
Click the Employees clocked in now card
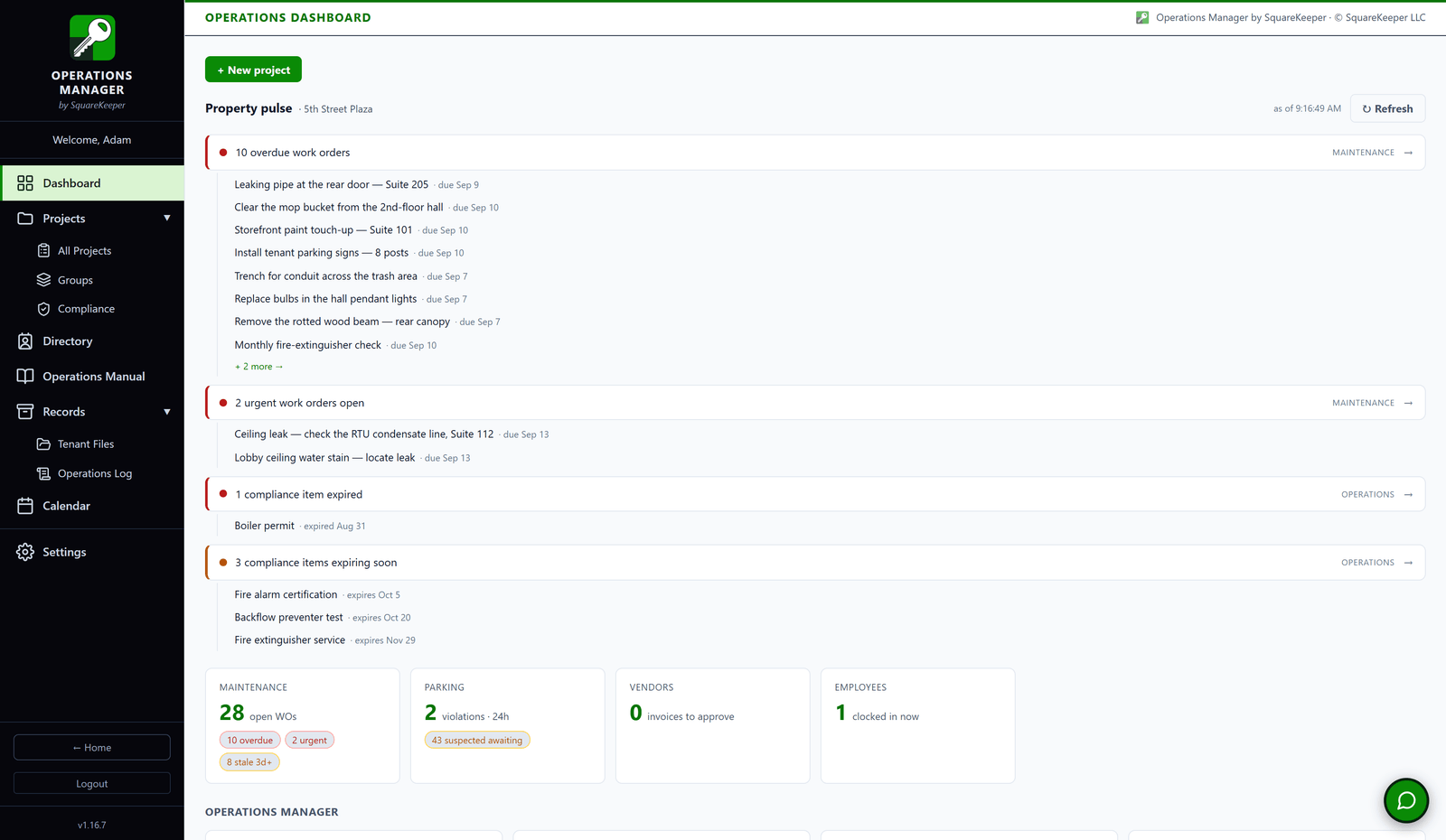[x=918, y=725]
